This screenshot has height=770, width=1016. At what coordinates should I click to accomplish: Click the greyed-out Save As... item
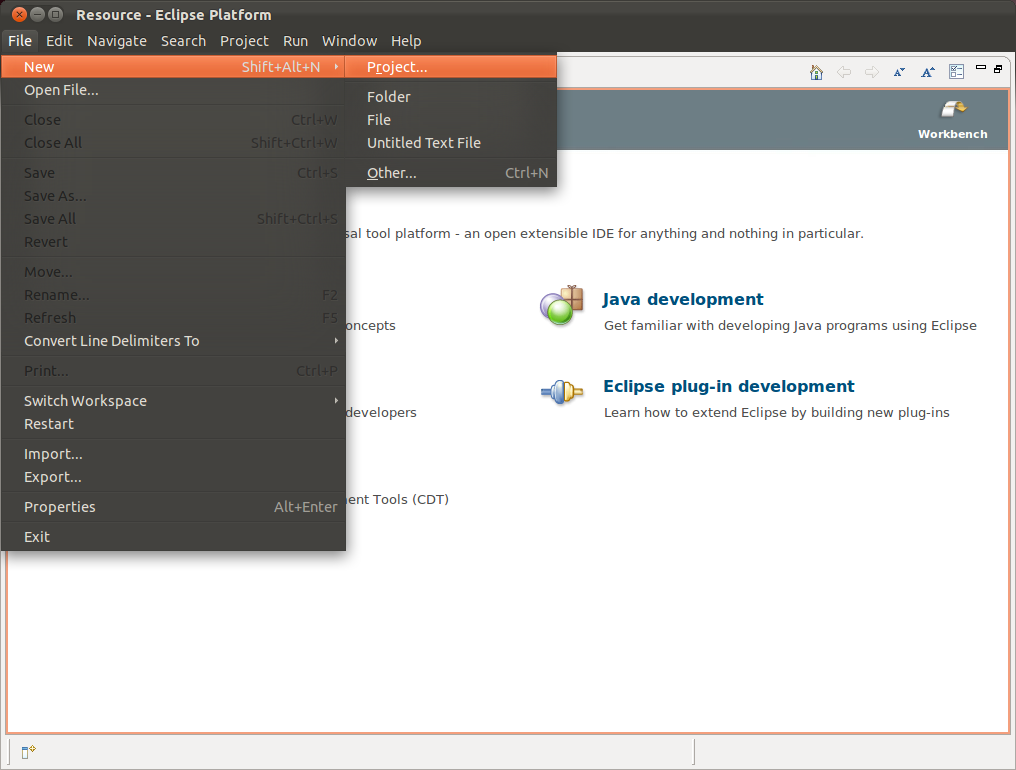pyautogui.click(x=173, y=196)
